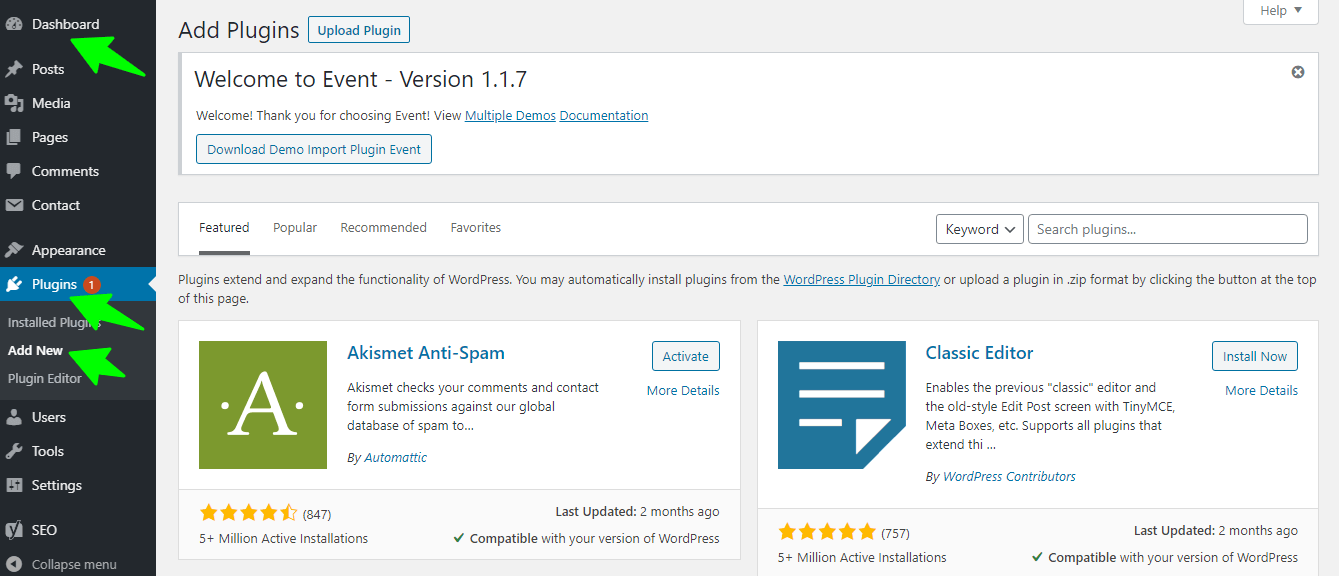
Task: Install the Classic Editor plugin now
Action: pos(1254,356)
